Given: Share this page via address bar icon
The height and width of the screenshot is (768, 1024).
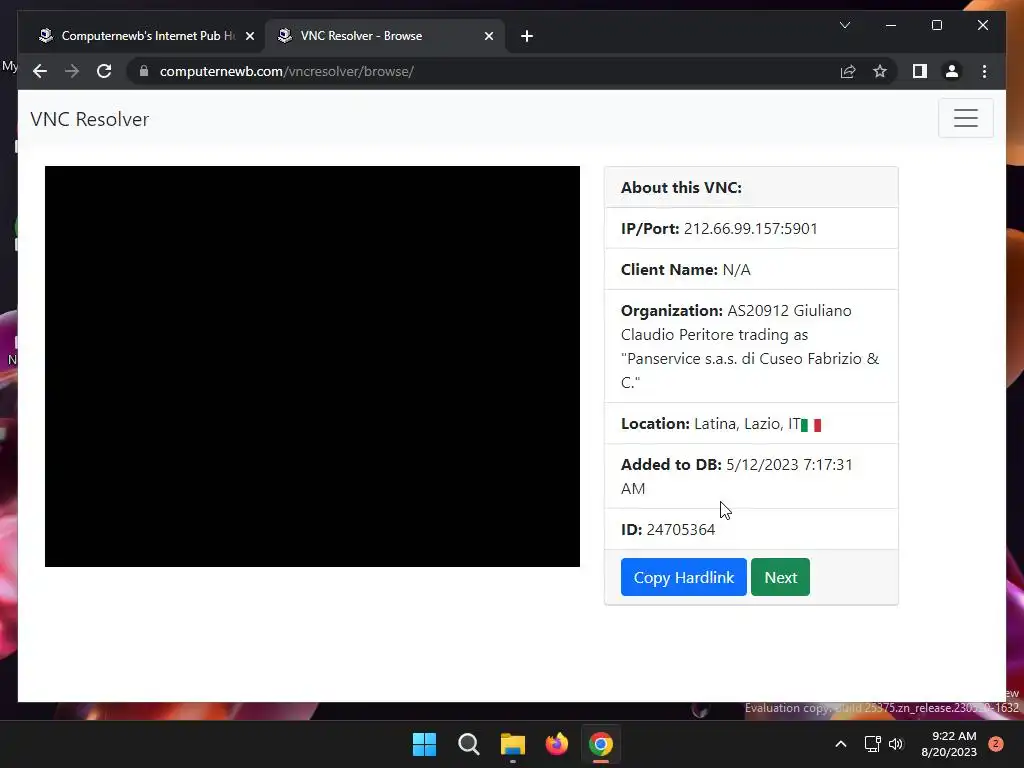Looking at the screenshot, I should point(848,71).
